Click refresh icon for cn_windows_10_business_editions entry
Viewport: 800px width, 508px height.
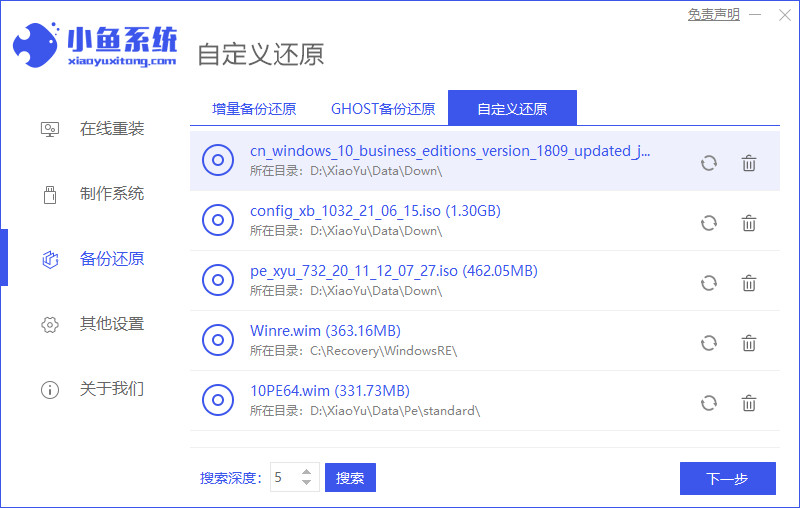tap(709, 163)
